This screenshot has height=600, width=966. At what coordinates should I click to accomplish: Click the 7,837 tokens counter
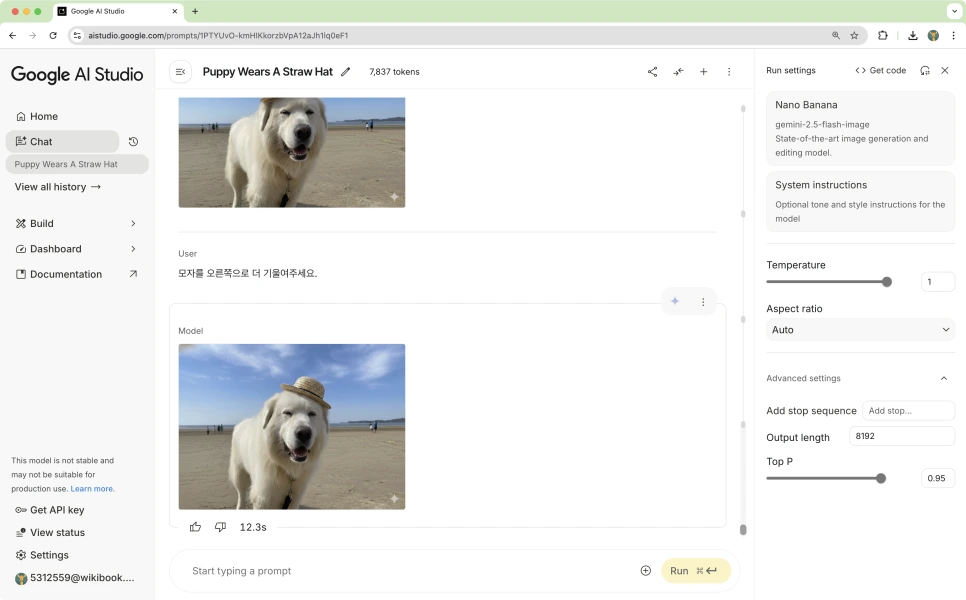coord(394,71)
